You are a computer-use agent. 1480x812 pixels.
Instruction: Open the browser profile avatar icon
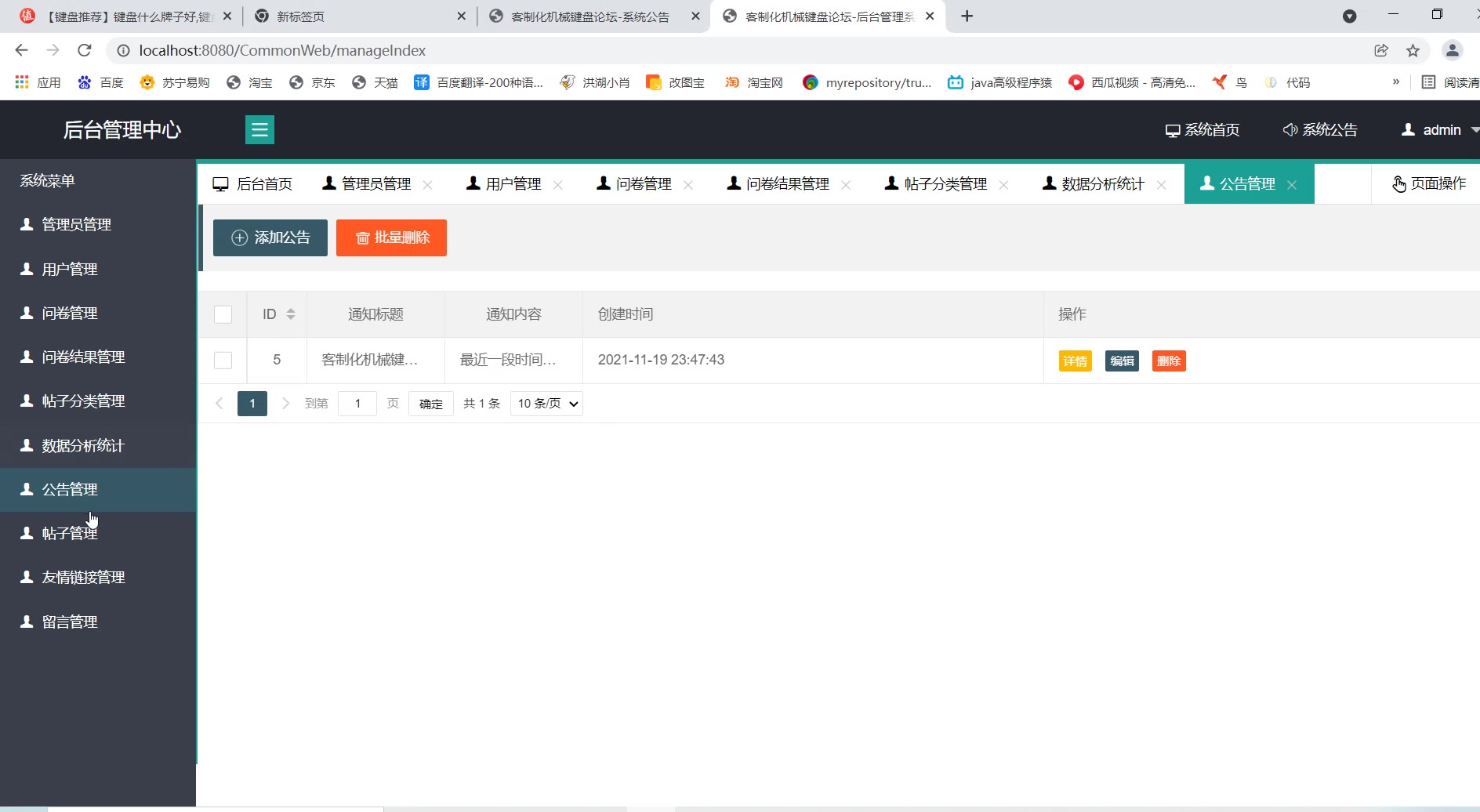[1452, 50]
